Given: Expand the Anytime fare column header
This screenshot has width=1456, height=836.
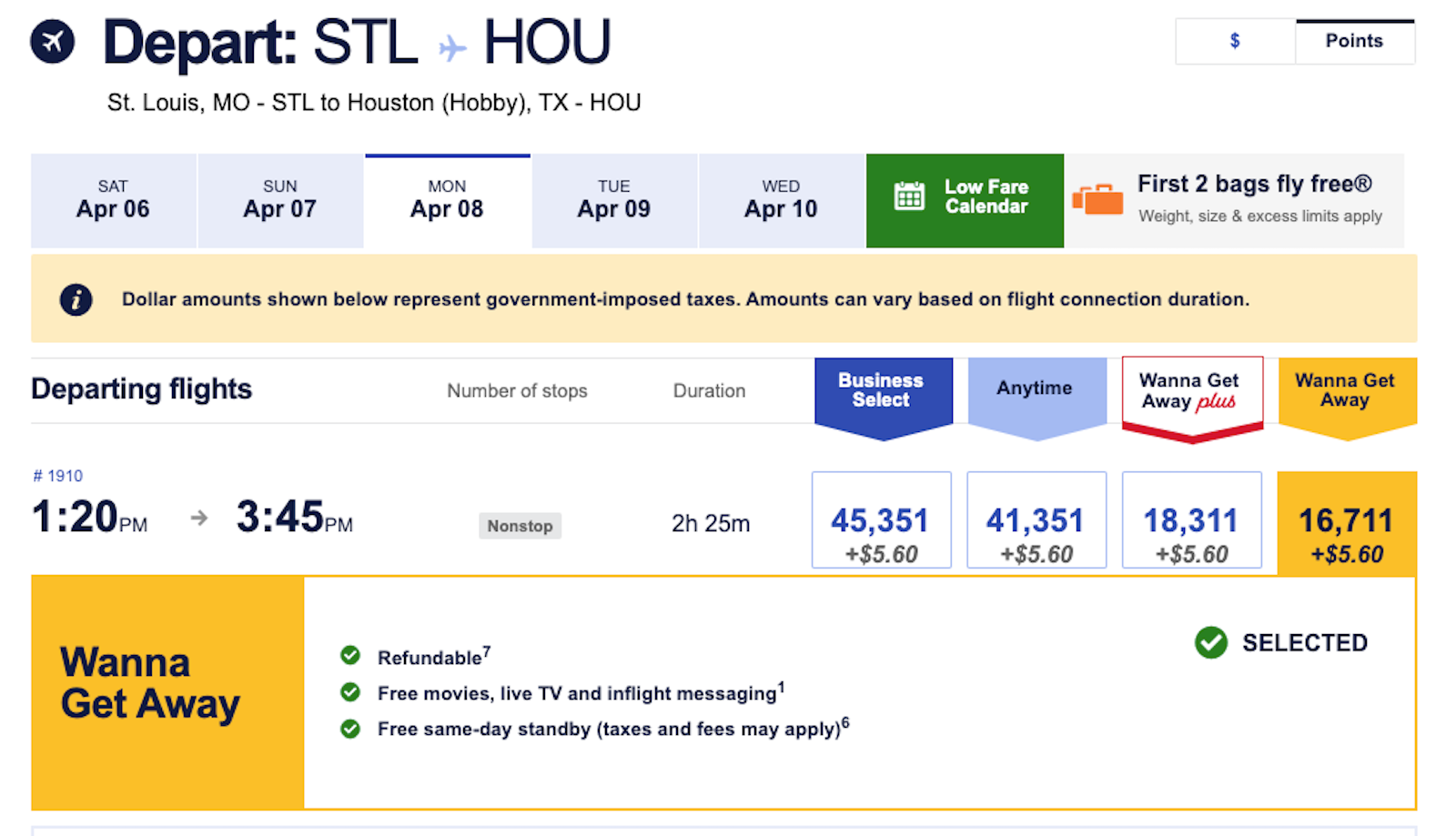Looking at the screenshot, I should point(1035,389).
